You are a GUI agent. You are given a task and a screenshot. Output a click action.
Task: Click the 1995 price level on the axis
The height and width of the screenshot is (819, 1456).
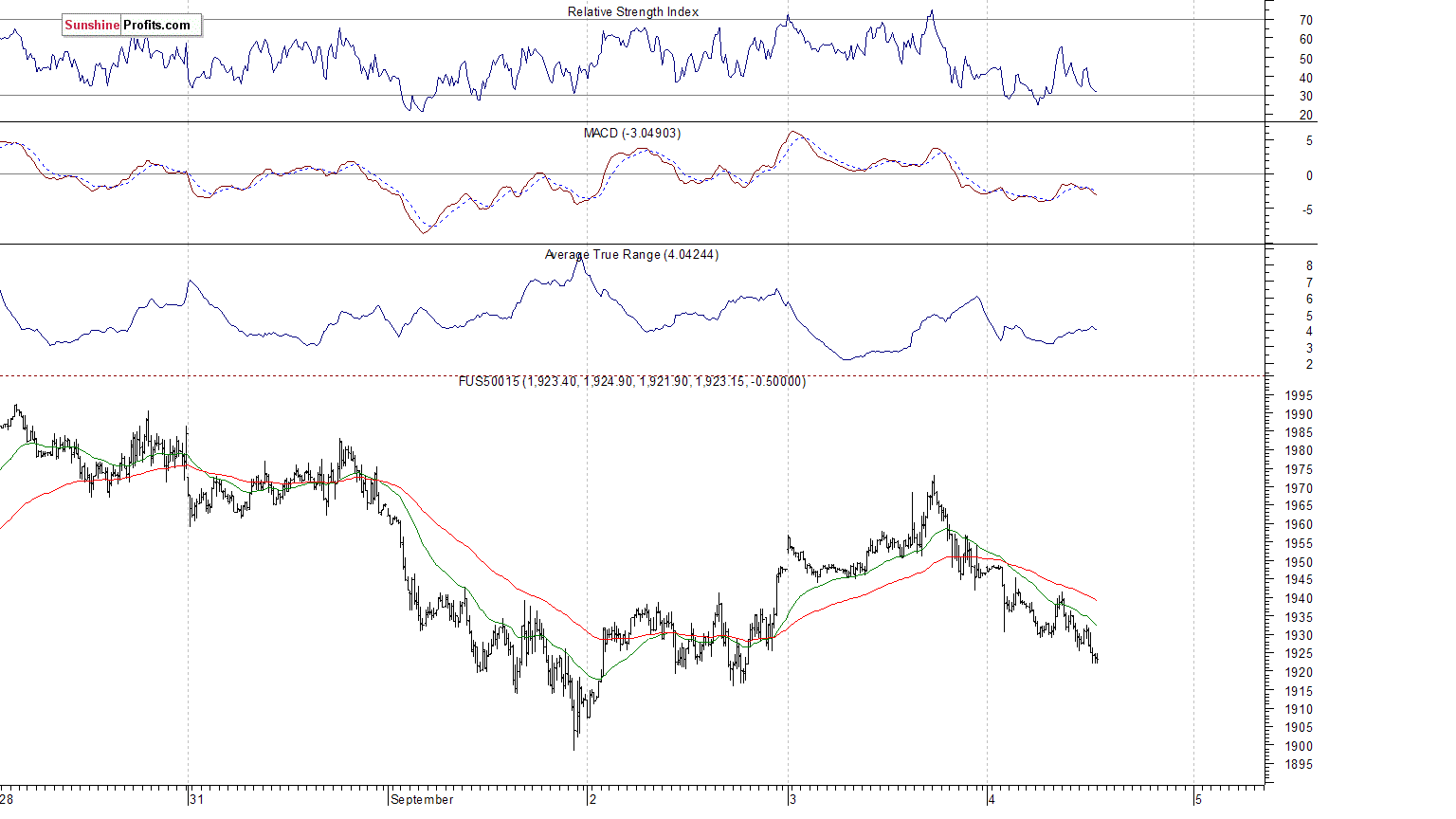click(1299, 395)
